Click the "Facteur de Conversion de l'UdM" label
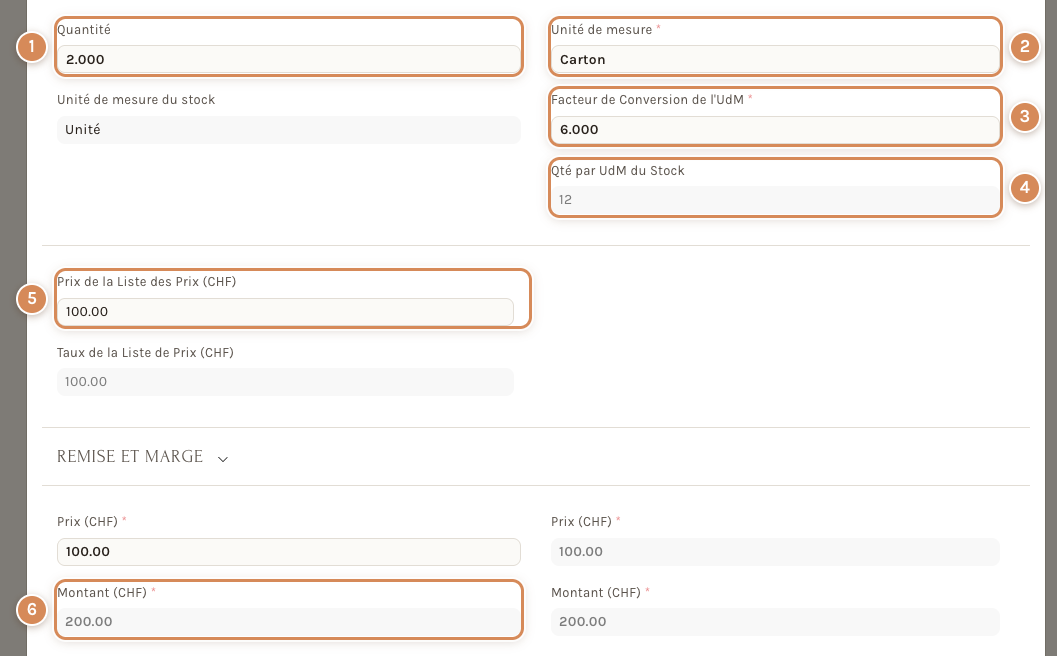This screenshot has width=1057, height=656. pos(647,100)
